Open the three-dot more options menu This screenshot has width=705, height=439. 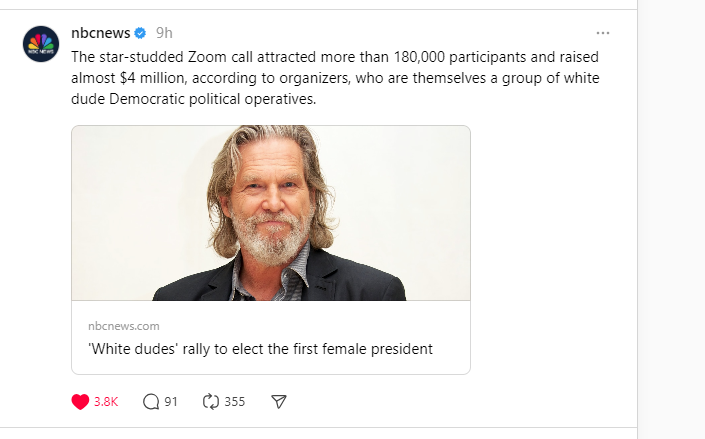(602, 32)
